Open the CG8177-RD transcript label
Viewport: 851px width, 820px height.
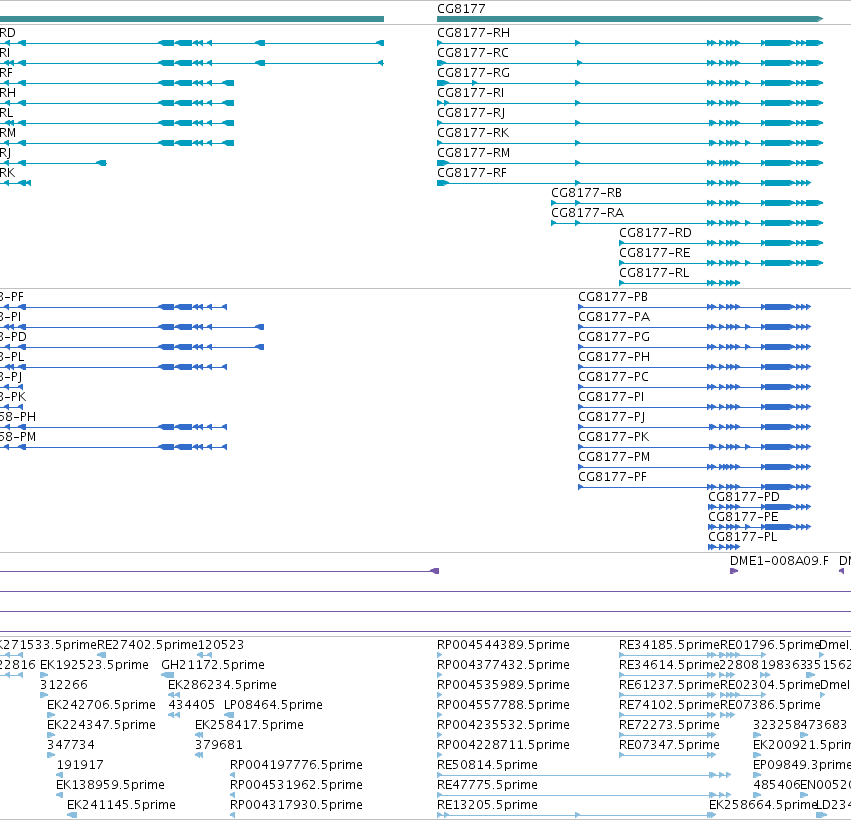[x=656, y=233]
